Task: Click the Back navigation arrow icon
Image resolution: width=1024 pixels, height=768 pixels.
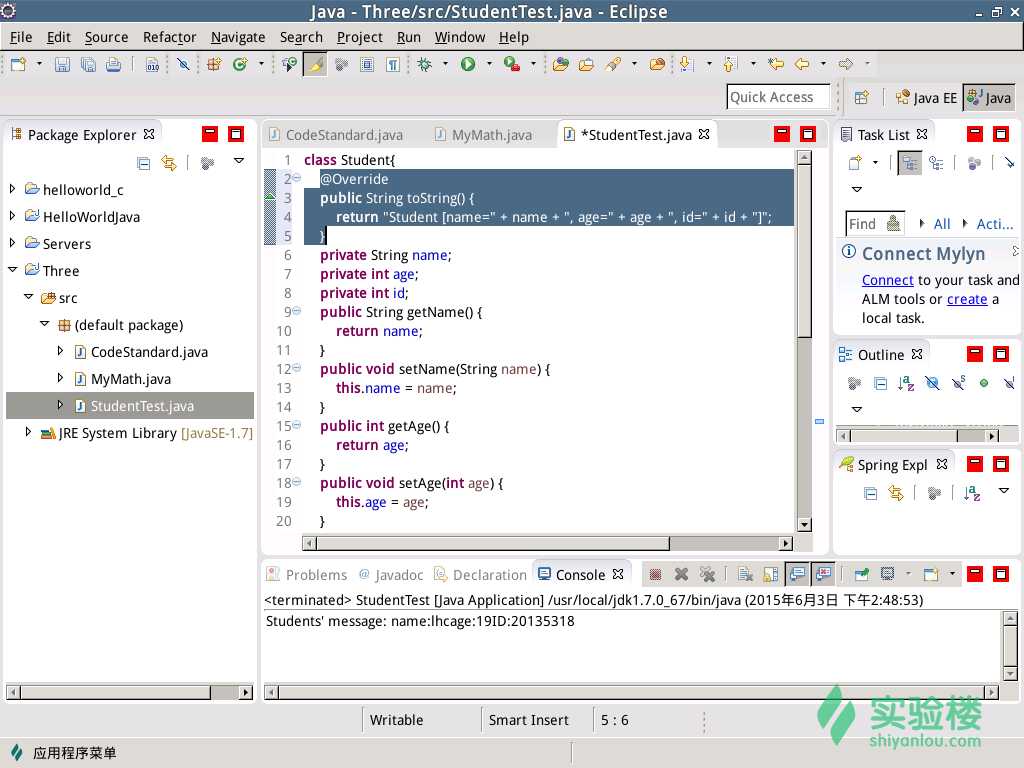Action: (802, 64)
